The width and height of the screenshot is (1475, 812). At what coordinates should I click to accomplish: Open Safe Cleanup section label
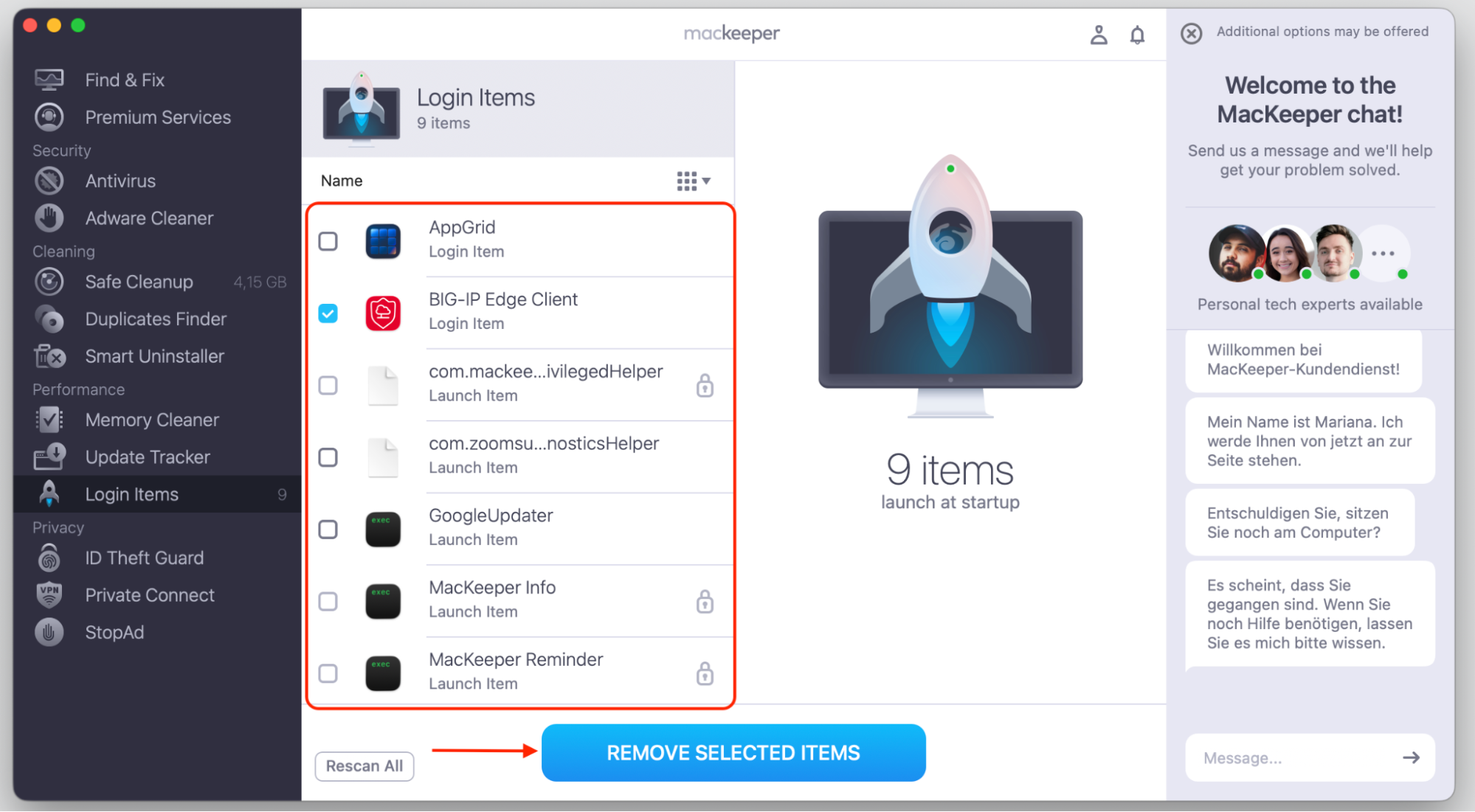click(139, 282)
